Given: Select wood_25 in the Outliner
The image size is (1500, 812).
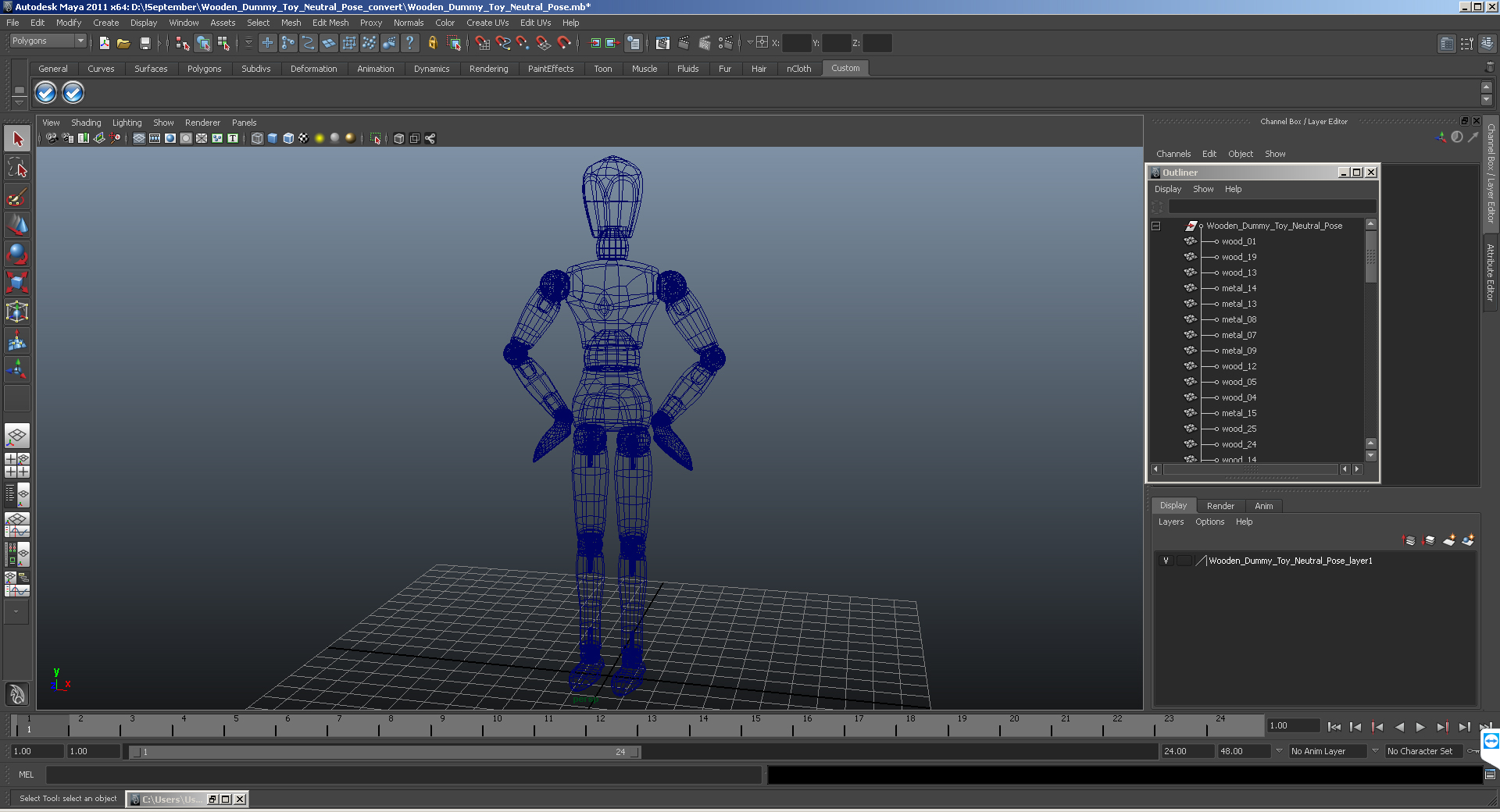Looking at the screenshot, I should [x=1239, y=429].
